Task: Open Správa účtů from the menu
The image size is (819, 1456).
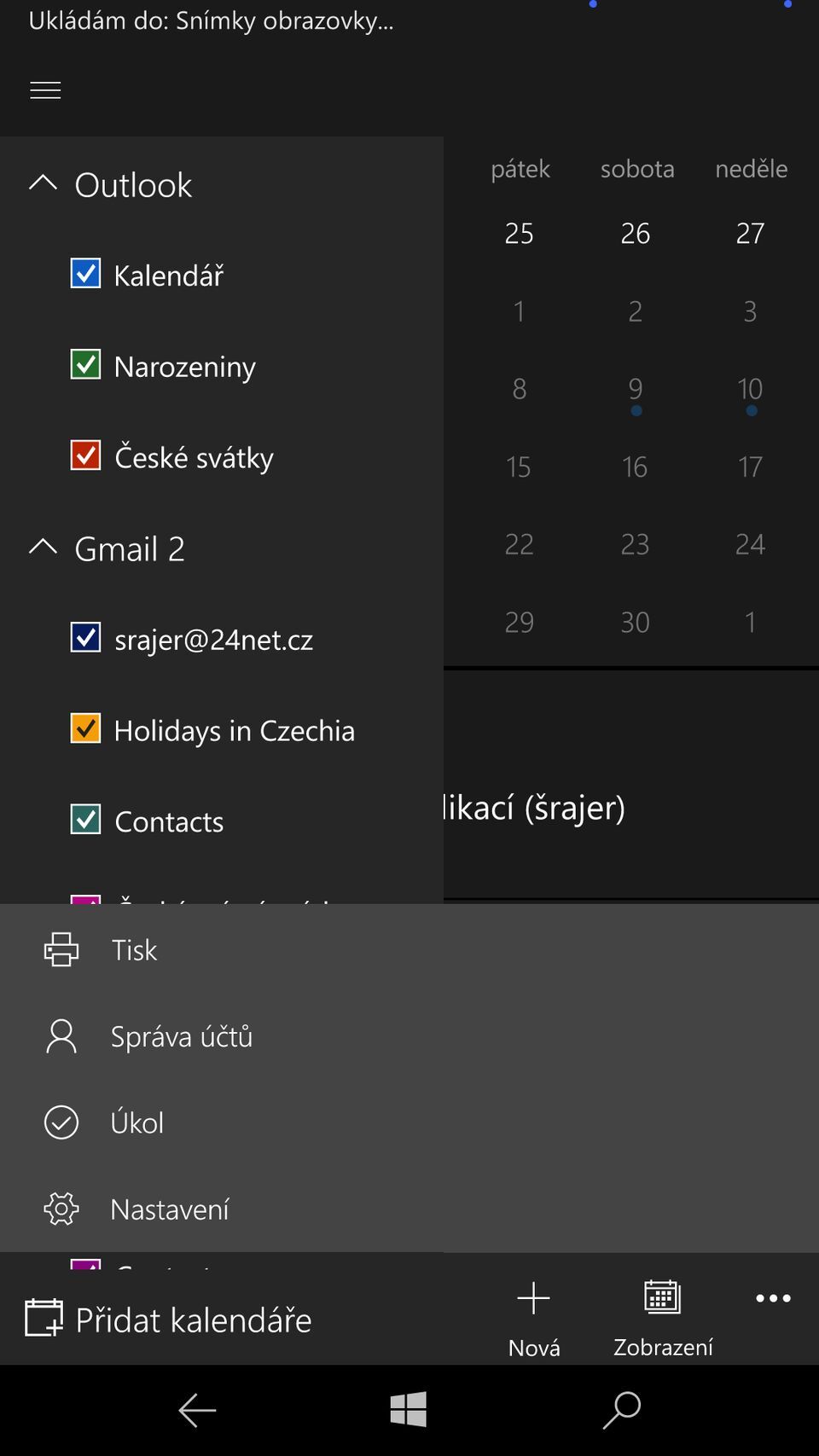Action: point(181,1036)
